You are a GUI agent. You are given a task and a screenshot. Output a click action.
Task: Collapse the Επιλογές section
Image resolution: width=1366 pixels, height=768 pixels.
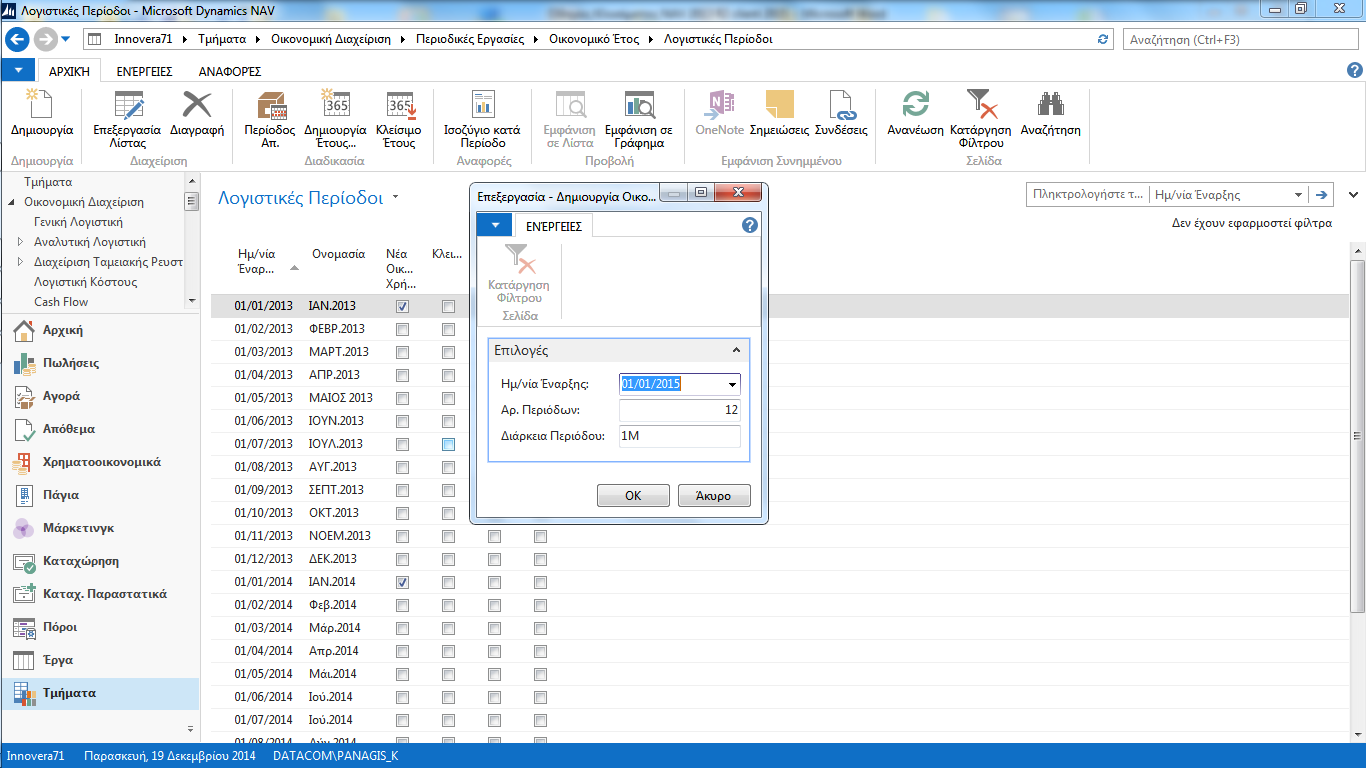(736, 351)
